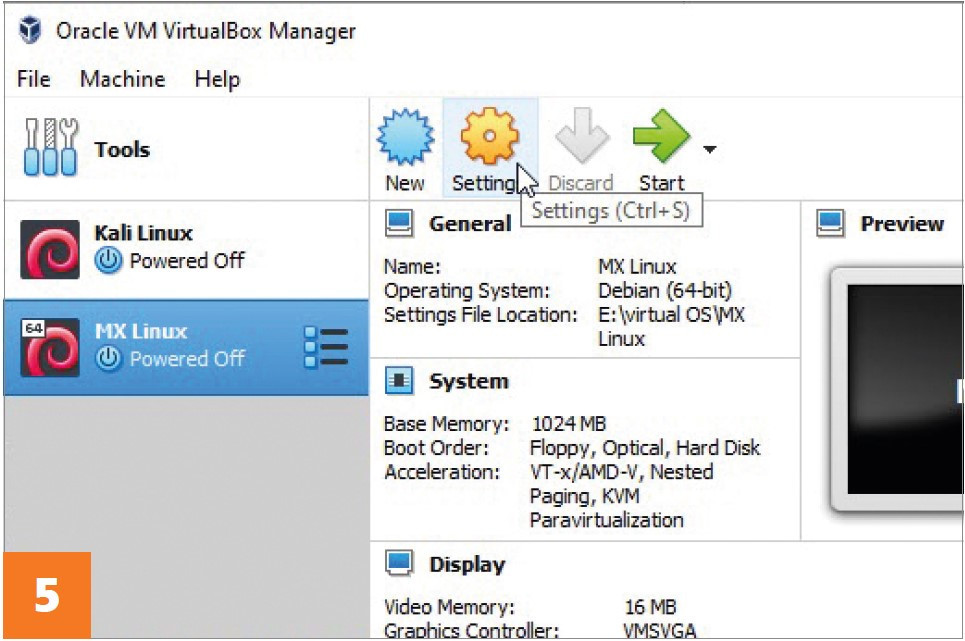Image resolution: width=965 pixels, height=641 pixels.
Task: Click the Kali Linux VM icon
Action: coord(50,249)
